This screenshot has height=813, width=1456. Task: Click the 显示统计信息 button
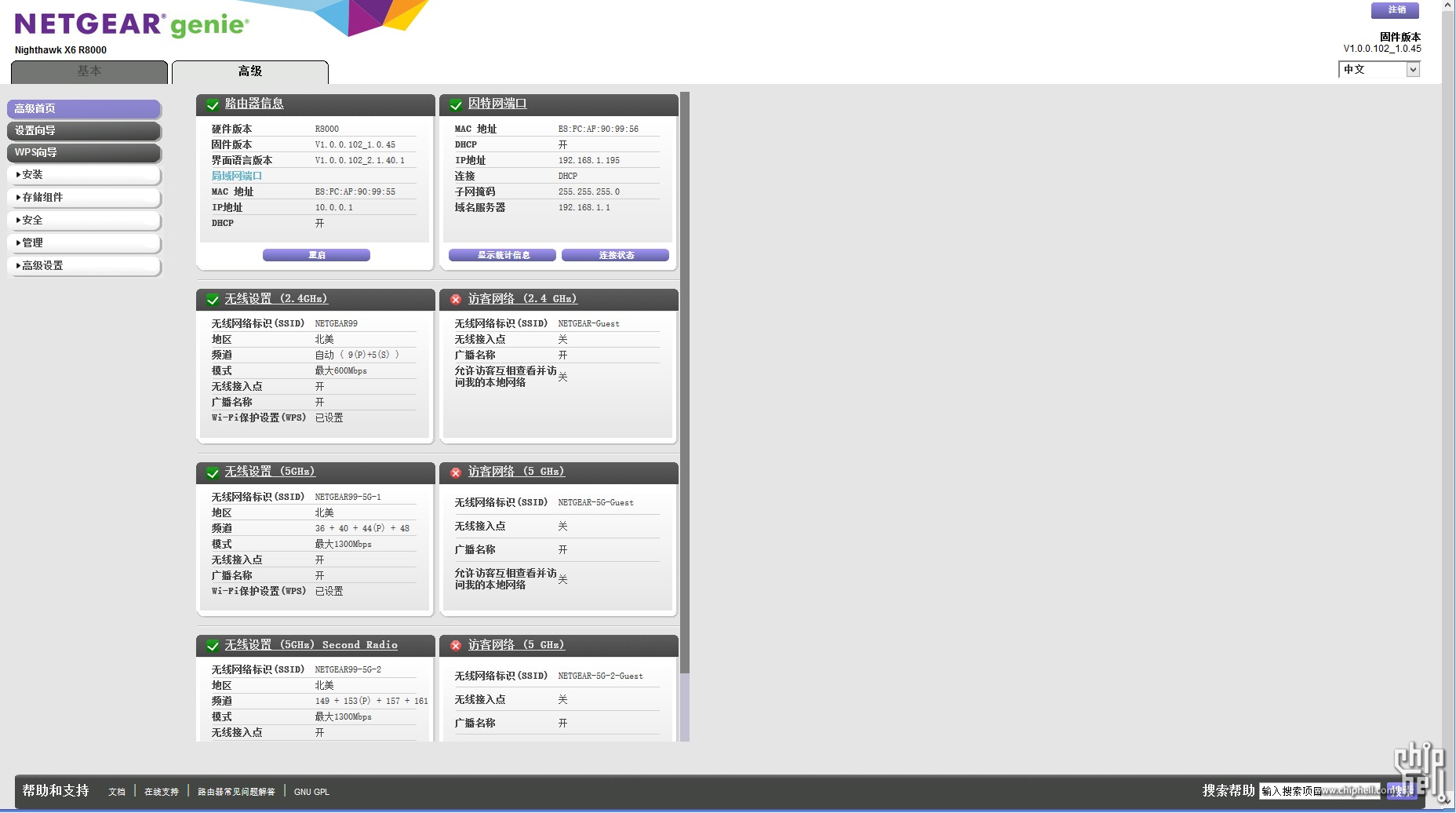502,255
